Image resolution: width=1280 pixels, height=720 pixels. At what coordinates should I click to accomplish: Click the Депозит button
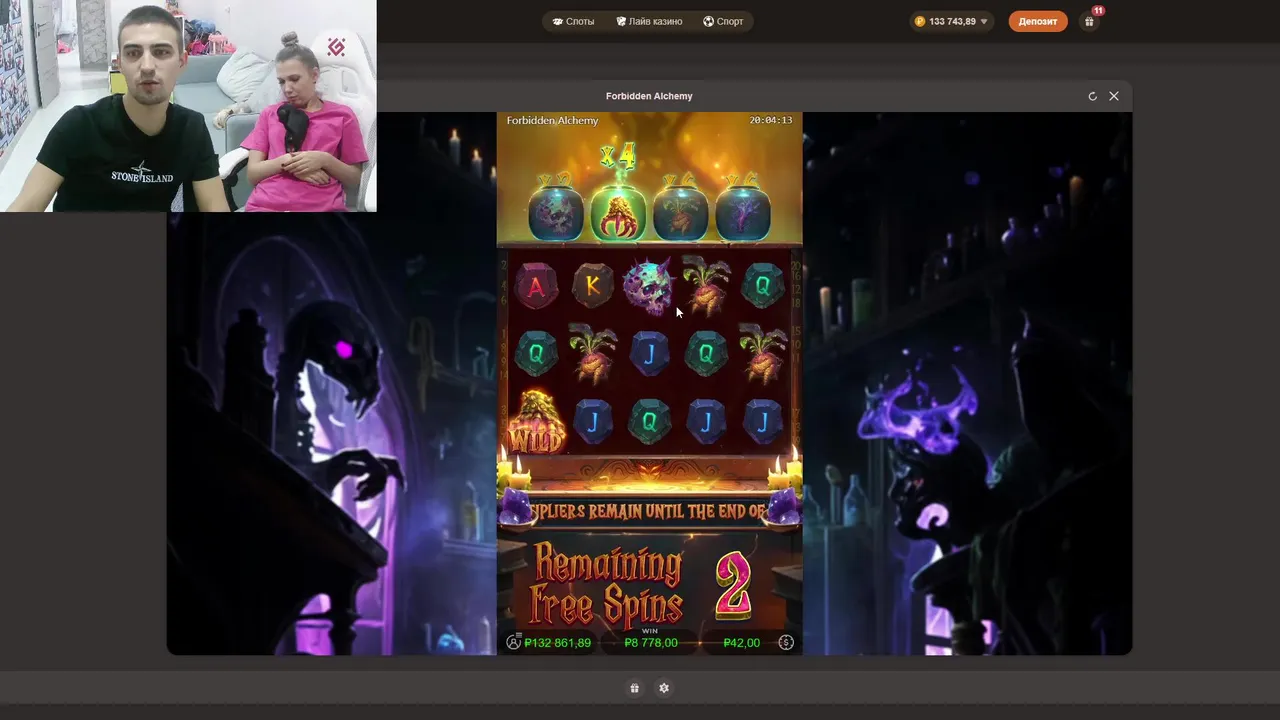[x=1037, y=21]
